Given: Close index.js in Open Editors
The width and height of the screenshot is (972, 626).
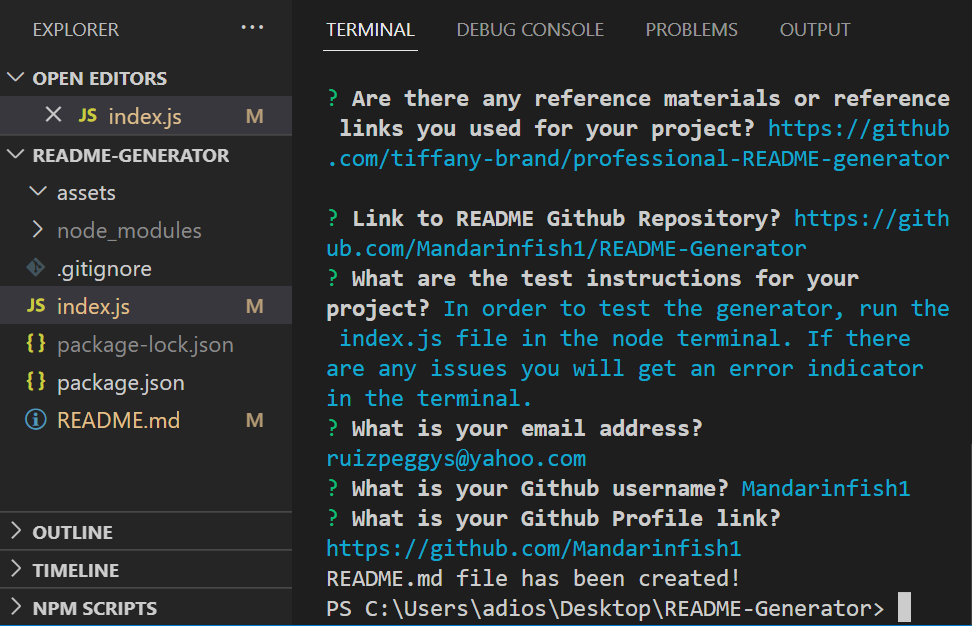Looking at the screenshot, I should coord(53,116).
